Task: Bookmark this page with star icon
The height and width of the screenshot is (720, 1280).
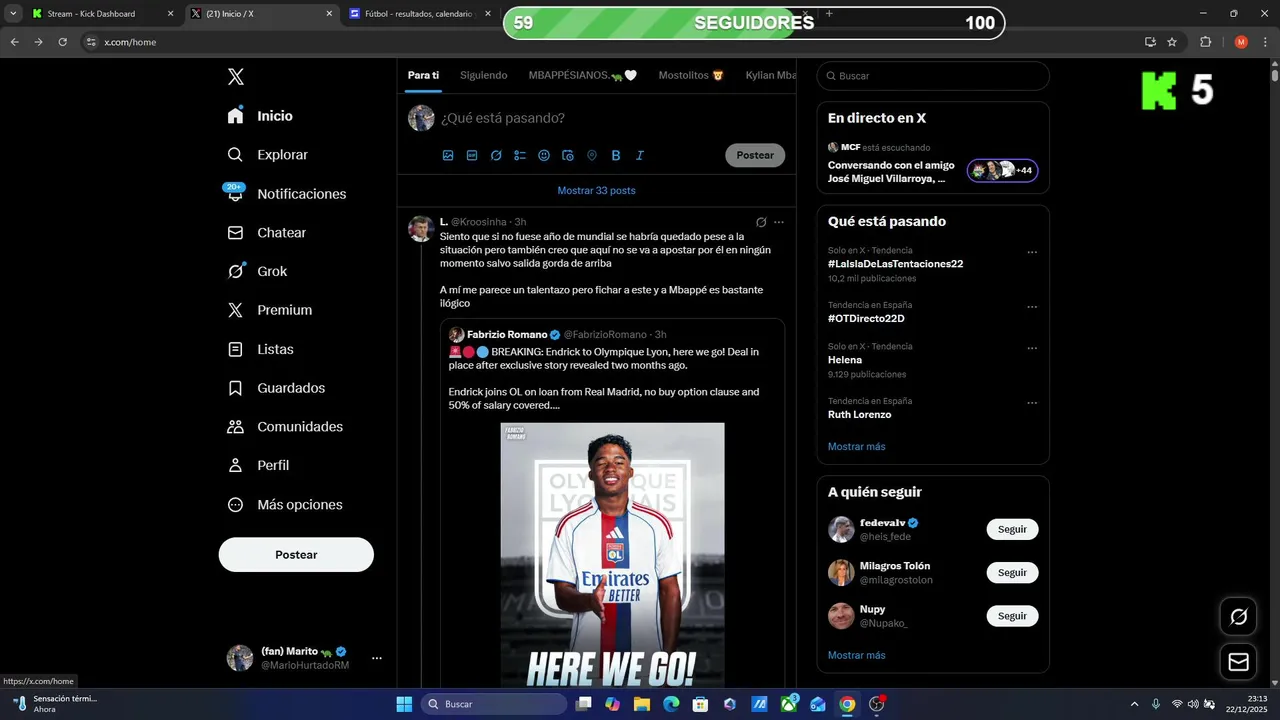Action: [1172, 42]
